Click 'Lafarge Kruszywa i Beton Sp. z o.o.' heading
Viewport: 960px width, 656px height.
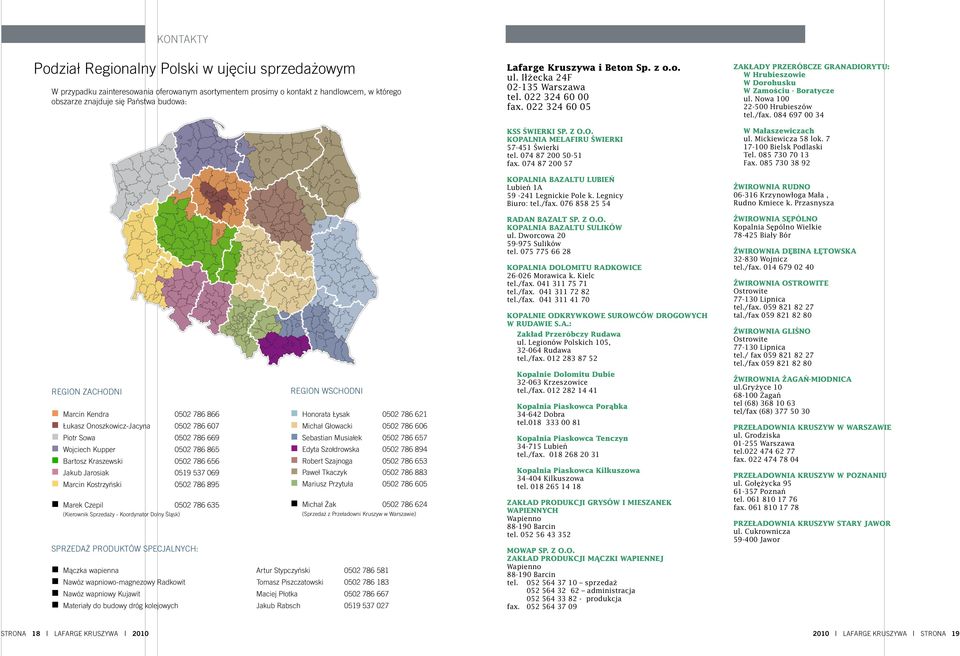click(x=593, y=68)
